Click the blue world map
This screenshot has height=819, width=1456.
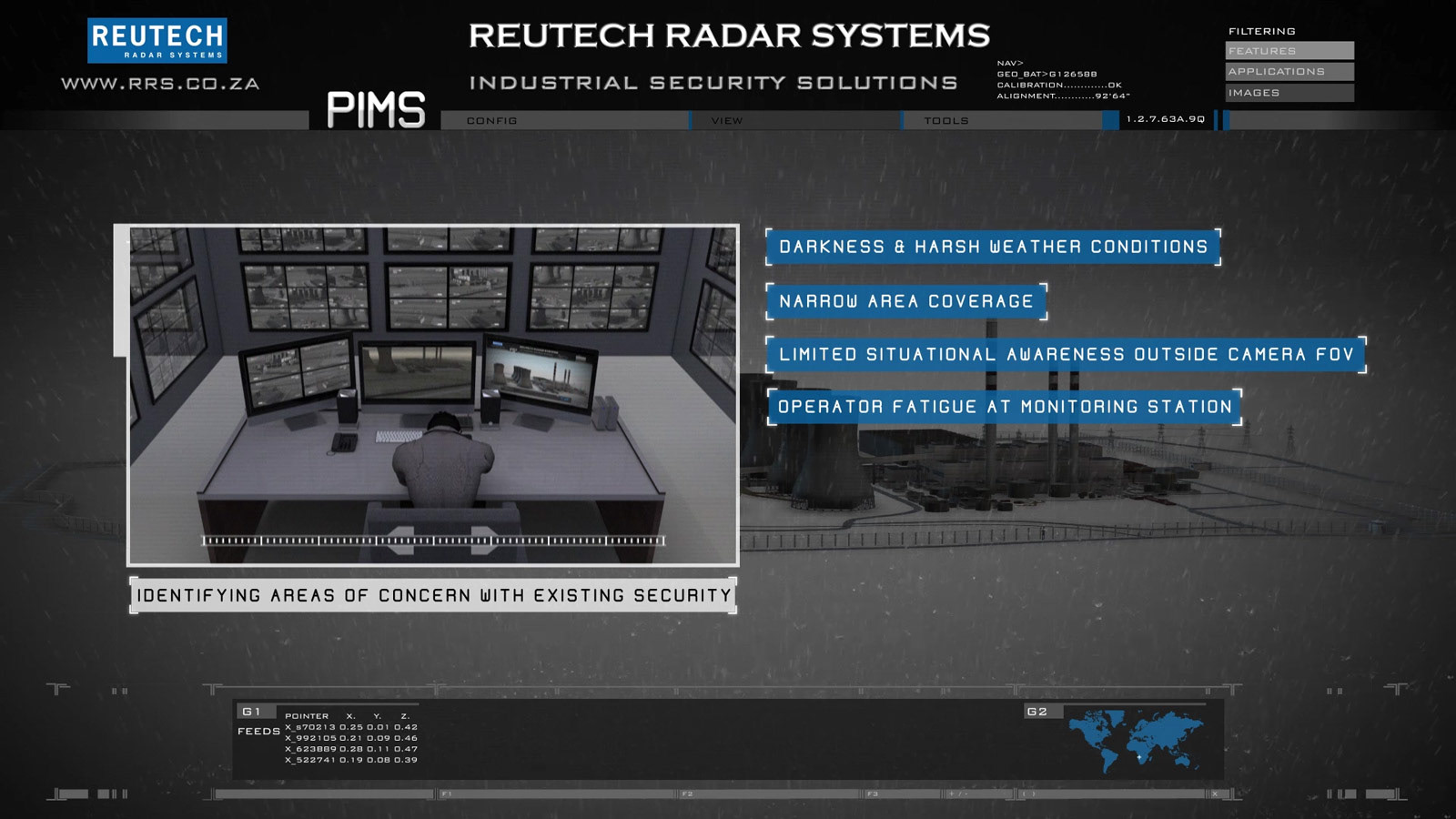(x=1136, y=741)
